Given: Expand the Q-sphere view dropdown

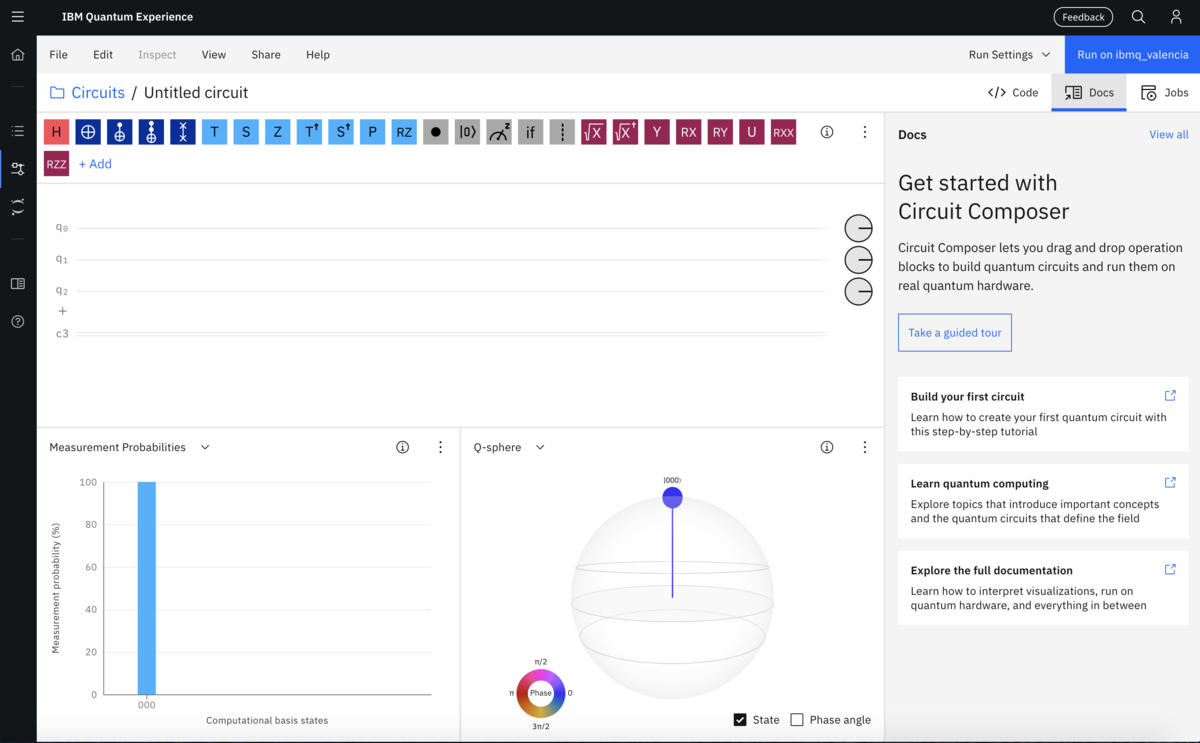Looking at the screenshot, I should tap(540, 447).
